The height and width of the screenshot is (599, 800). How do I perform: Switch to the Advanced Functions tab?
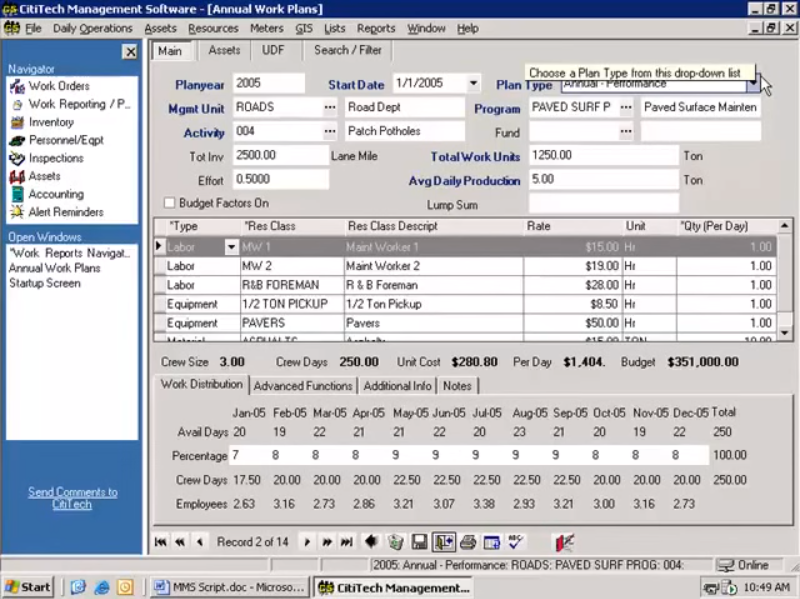click(303, 385)
